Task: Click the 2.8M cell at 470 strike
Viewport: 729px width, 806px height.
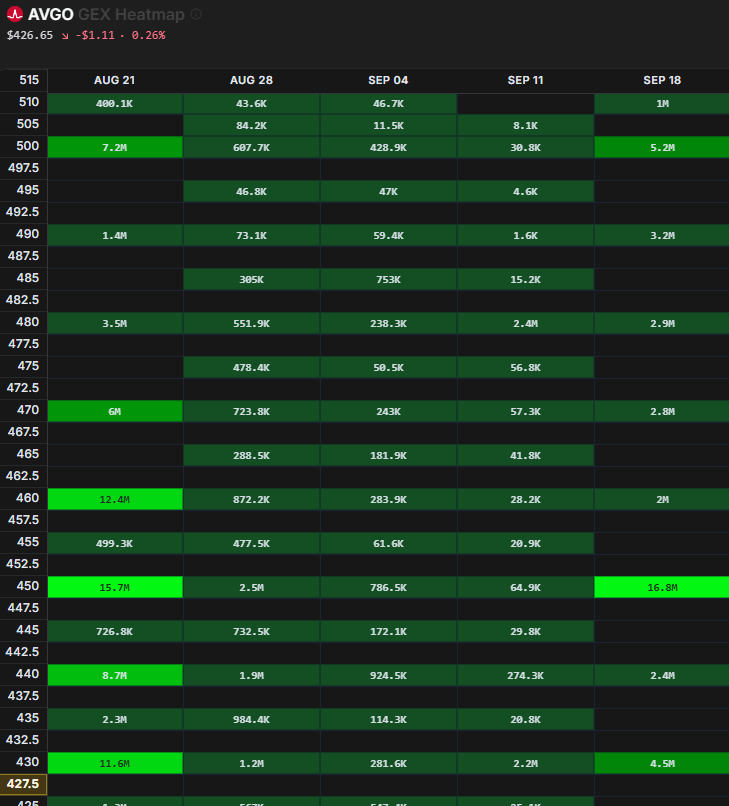Action: pos(662,411)
